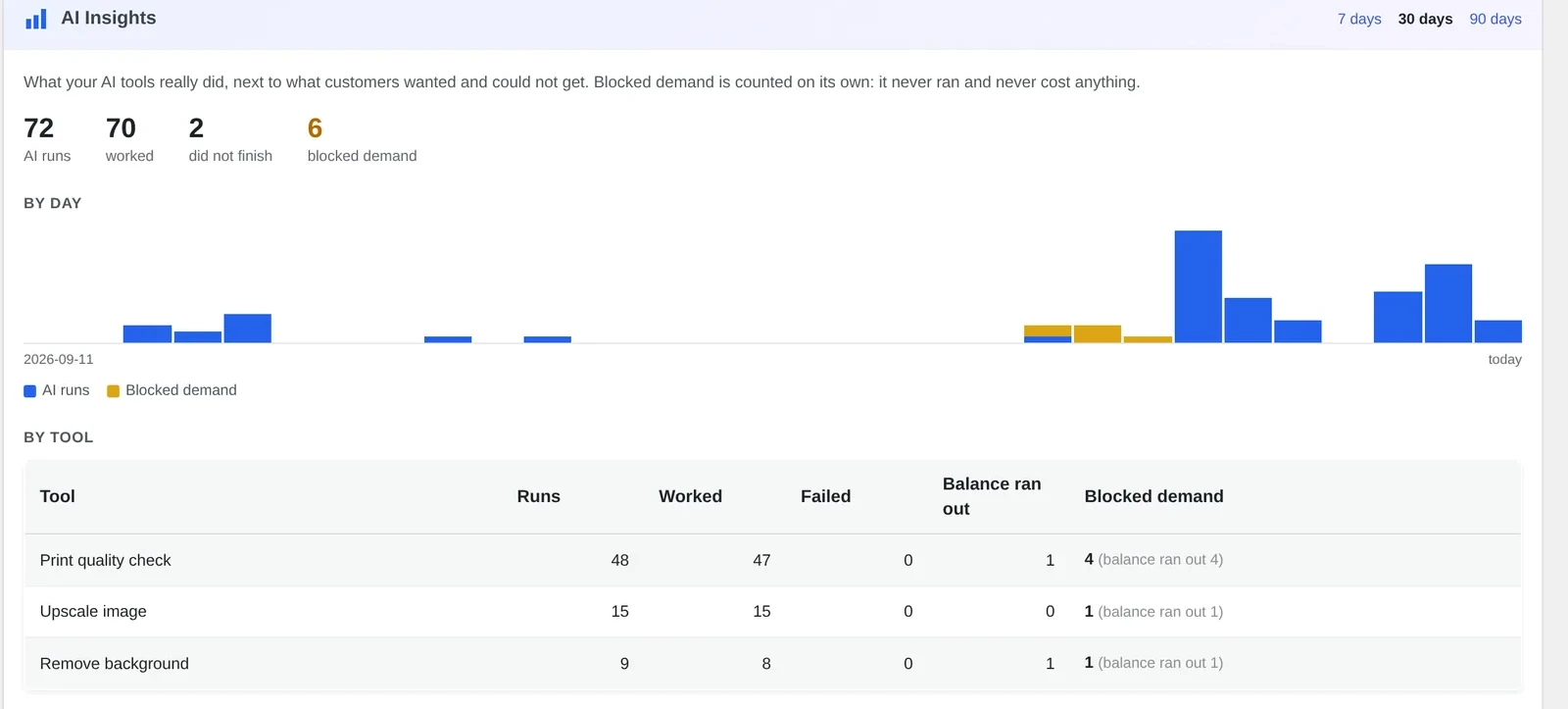The height and width of the screenshot is (709, 1568).
Task: Switch the range to 90 days
Action: pos(1495,19)
